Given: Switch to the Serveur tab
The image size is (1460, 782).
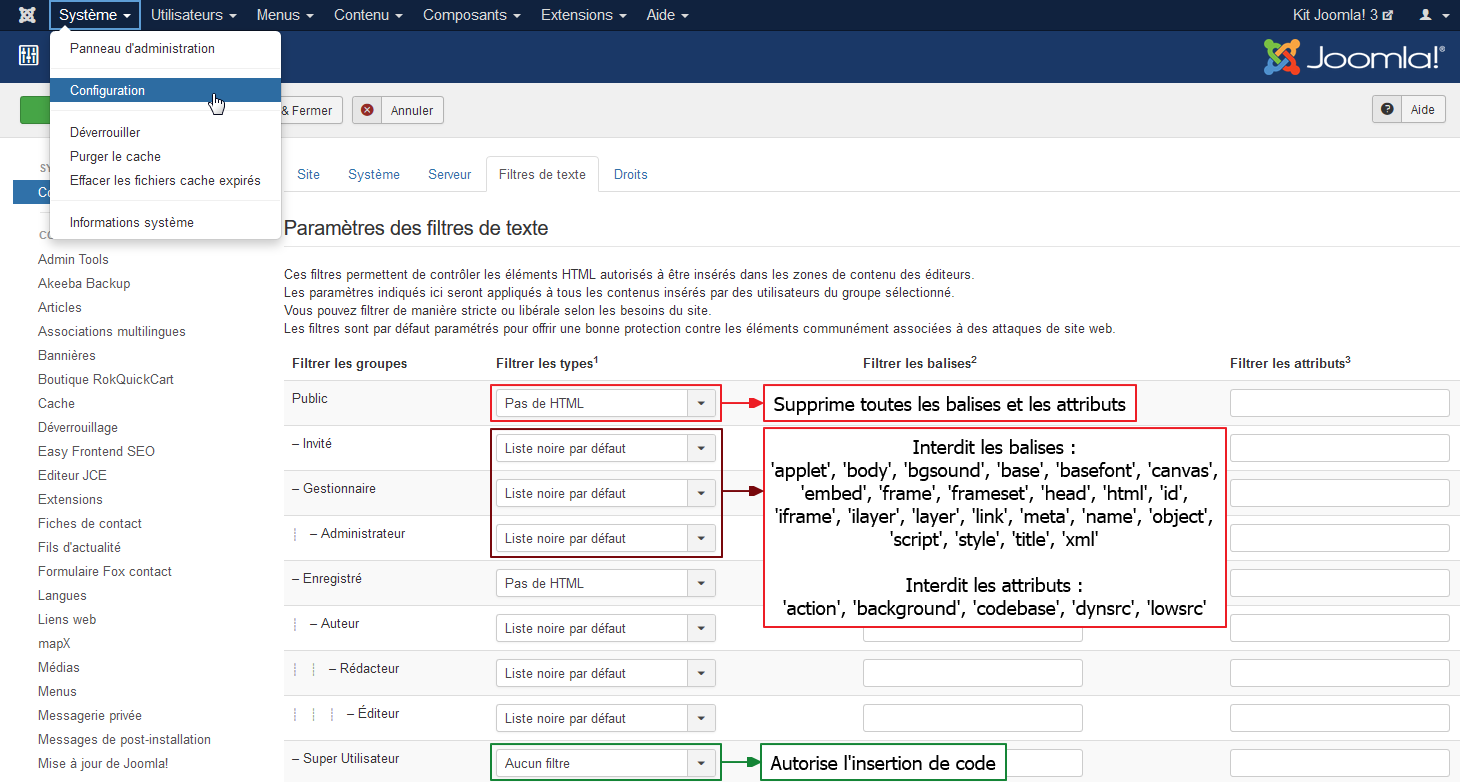Looking at the screenshot, I should [450, 174].
